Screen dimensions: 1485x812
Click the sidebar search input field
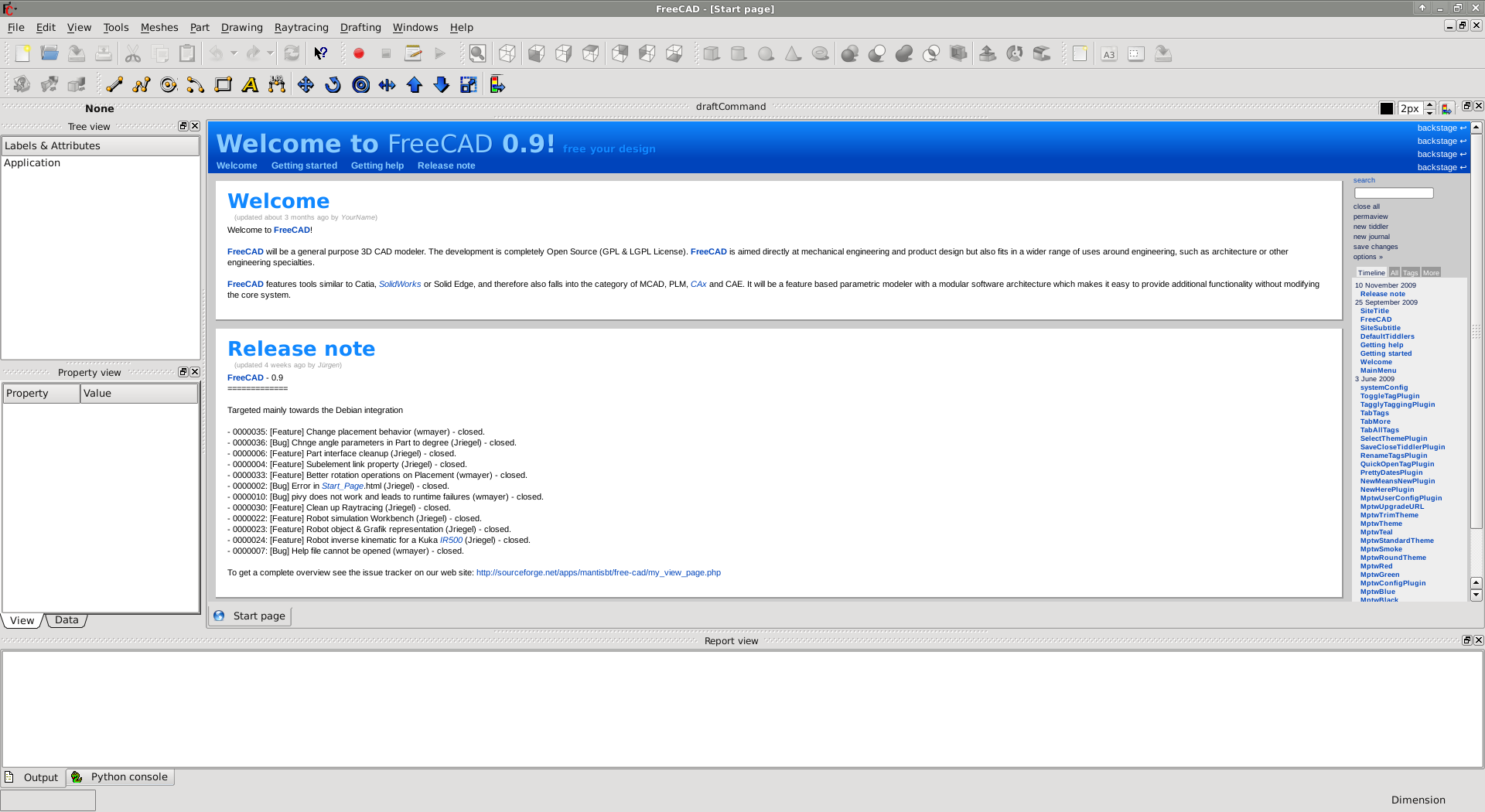point(1394,193)
